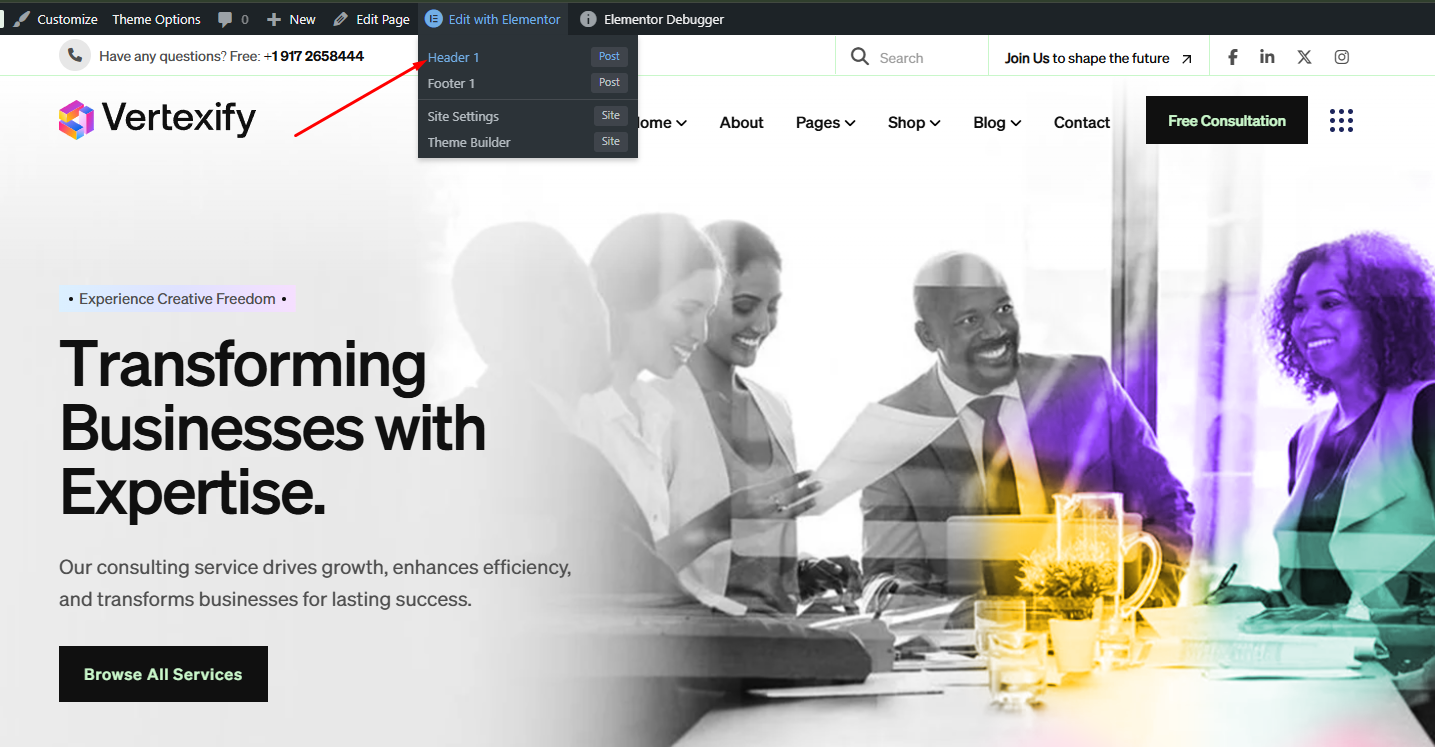The image size is (1435, 747).
Task: Open Theme Options in admin bar
Action: coord(156,19)
